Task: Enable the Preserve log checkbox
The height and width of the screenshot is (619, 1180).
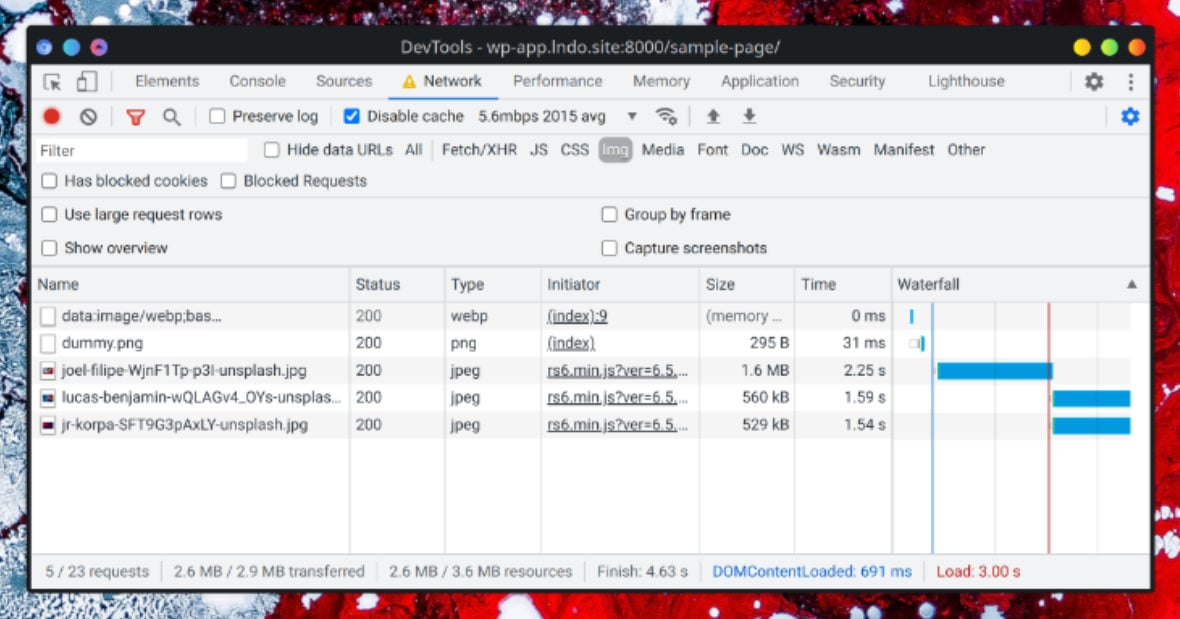Action: 217,117
